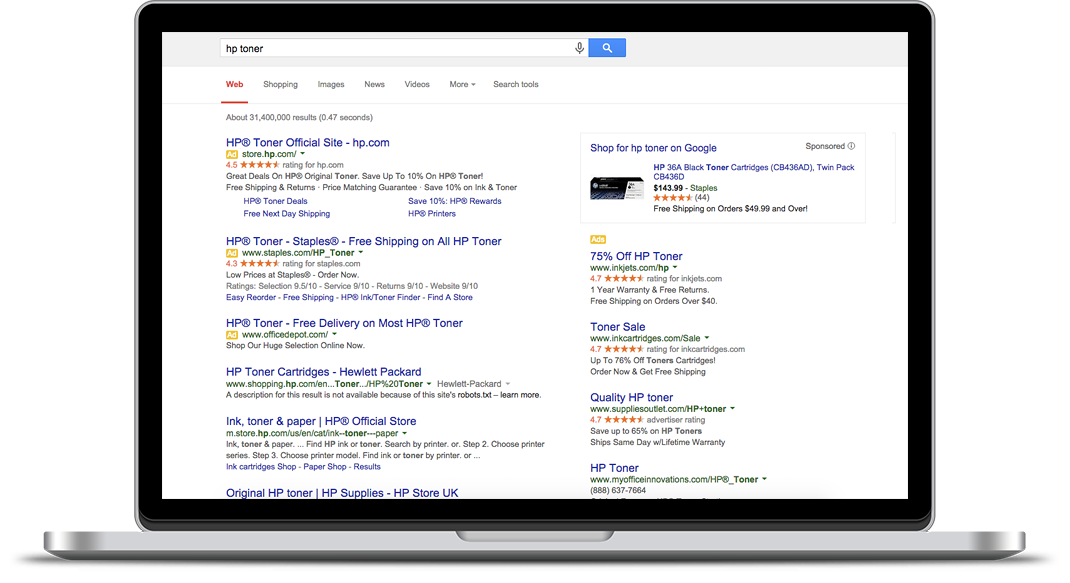Click the microphone voice search icon

pyautogui.click(x=579, y=48)
